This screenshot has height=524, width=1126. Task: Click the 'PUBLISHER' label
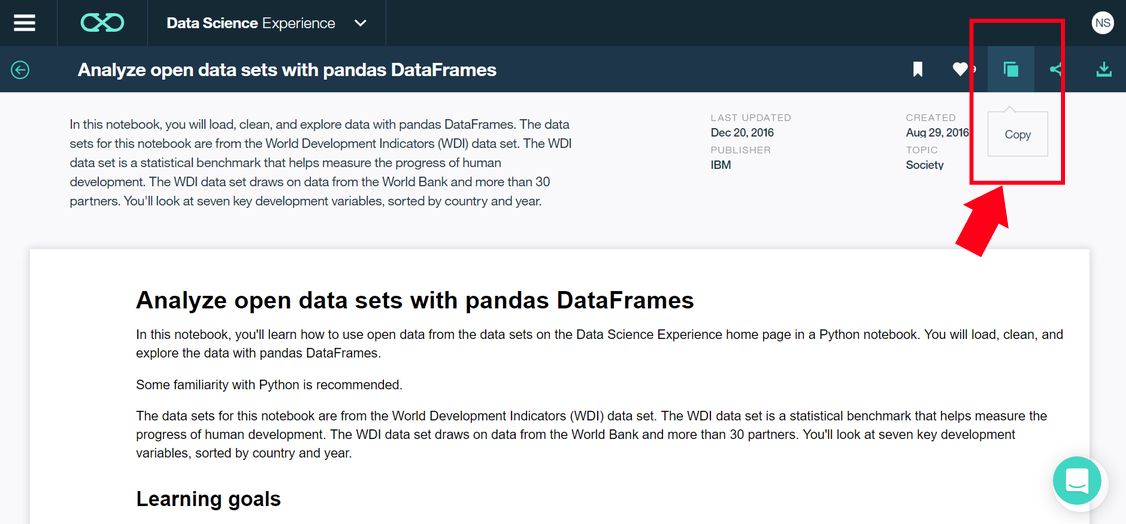[x=741, y=150]
